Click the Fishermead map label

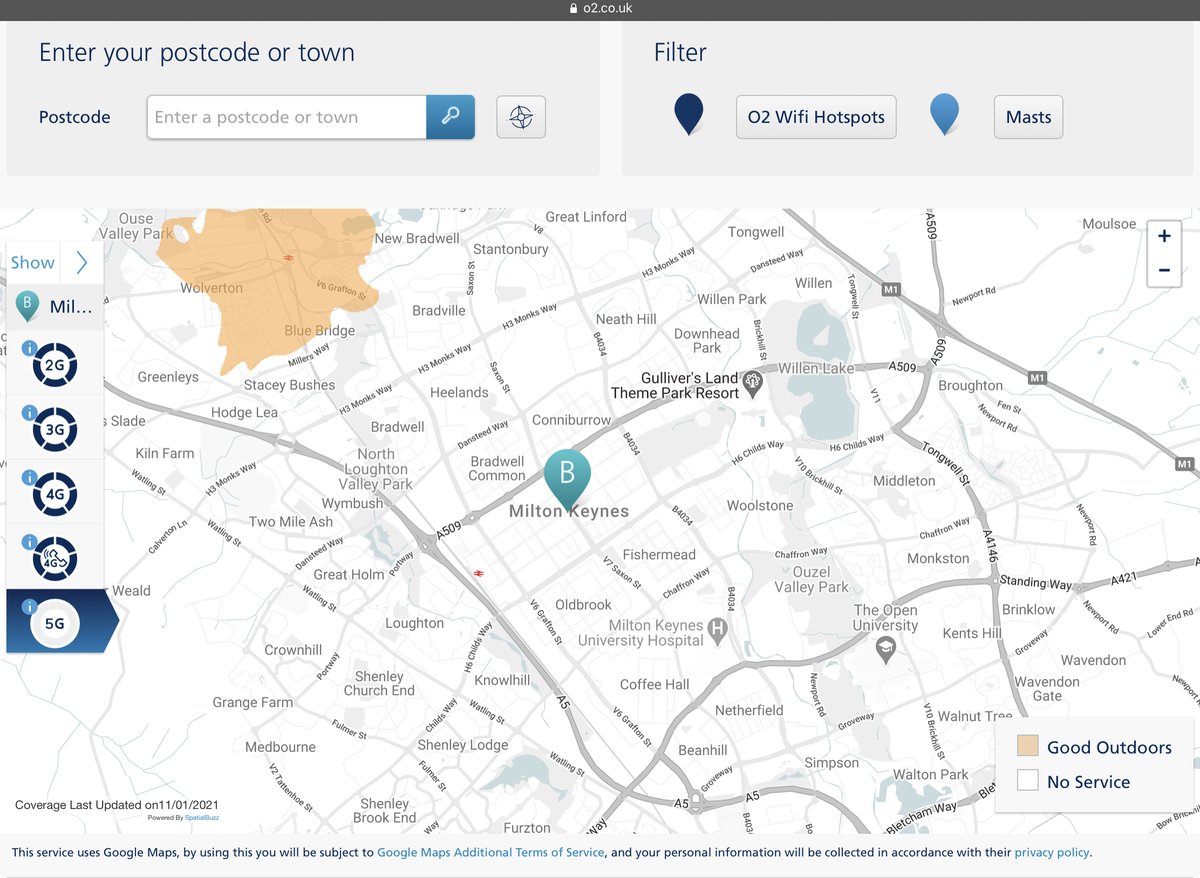point(659,555)
